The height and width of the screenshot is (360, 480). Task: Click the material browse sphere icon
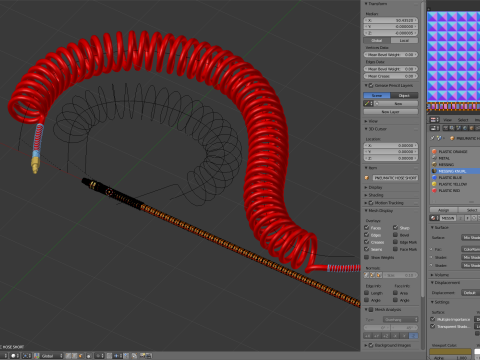pos(434,218)
